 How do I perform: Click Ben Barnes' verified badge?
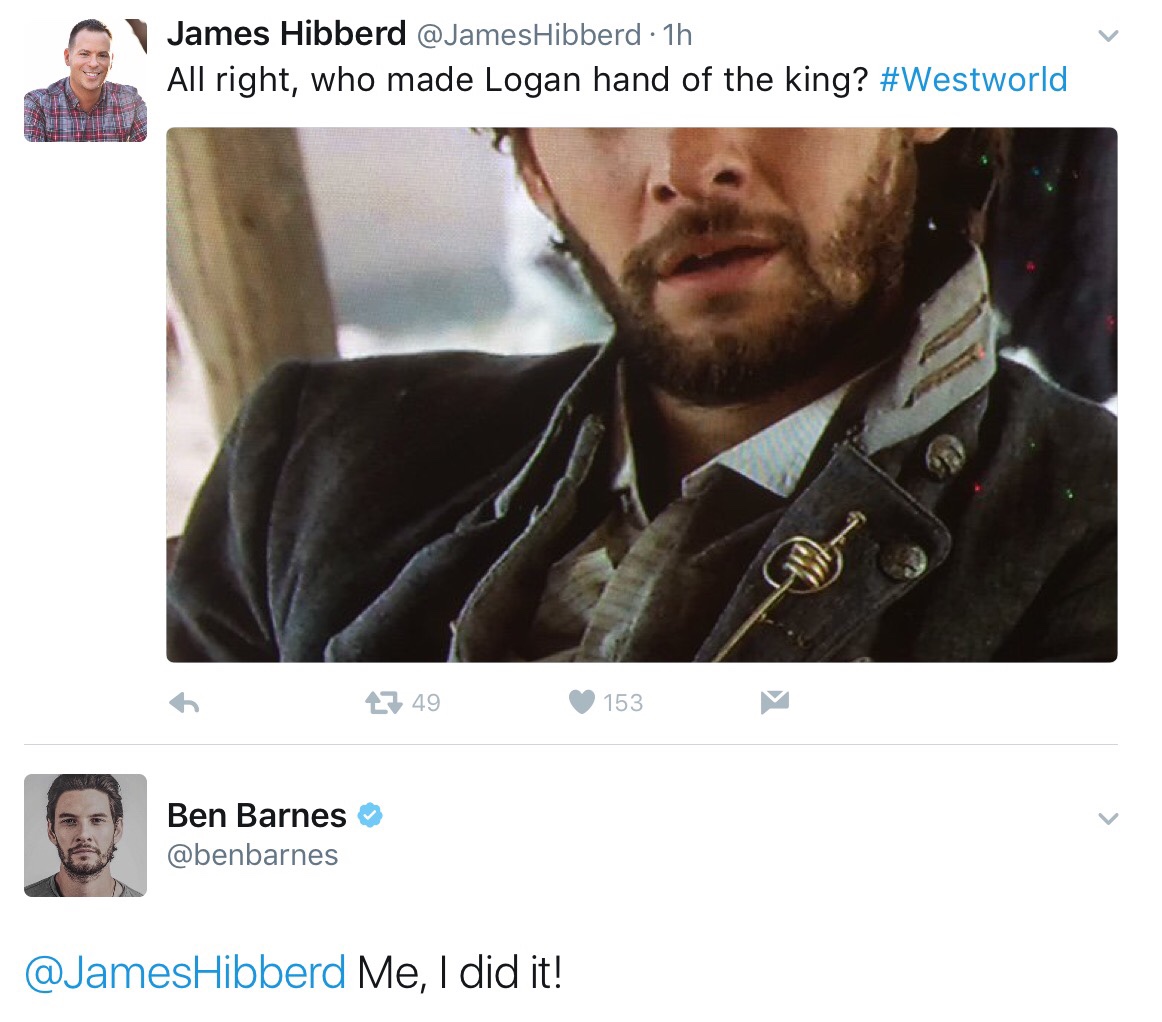370,816
